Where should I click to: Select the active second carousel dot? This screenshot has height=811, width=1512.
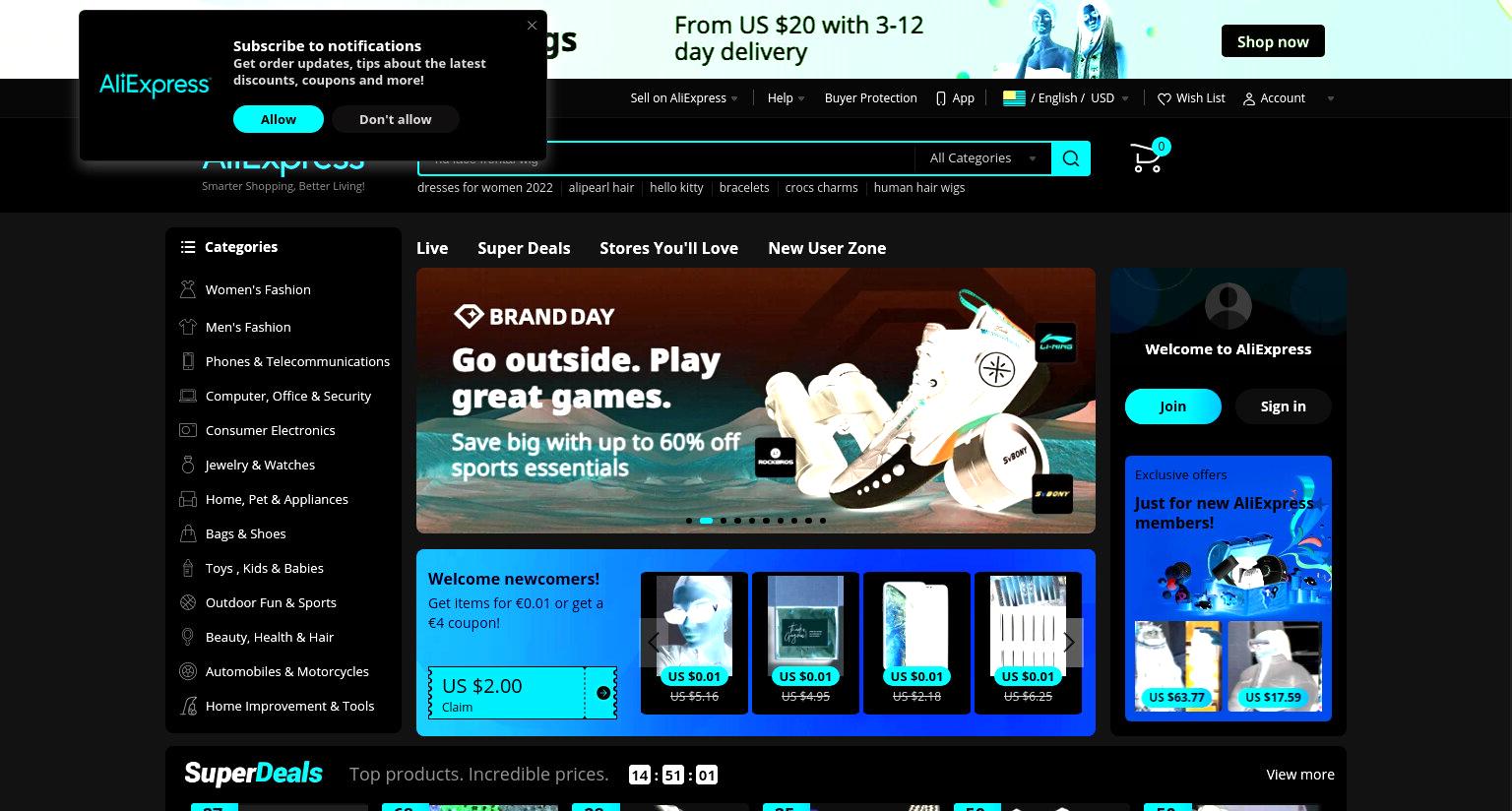click(706, 521)
